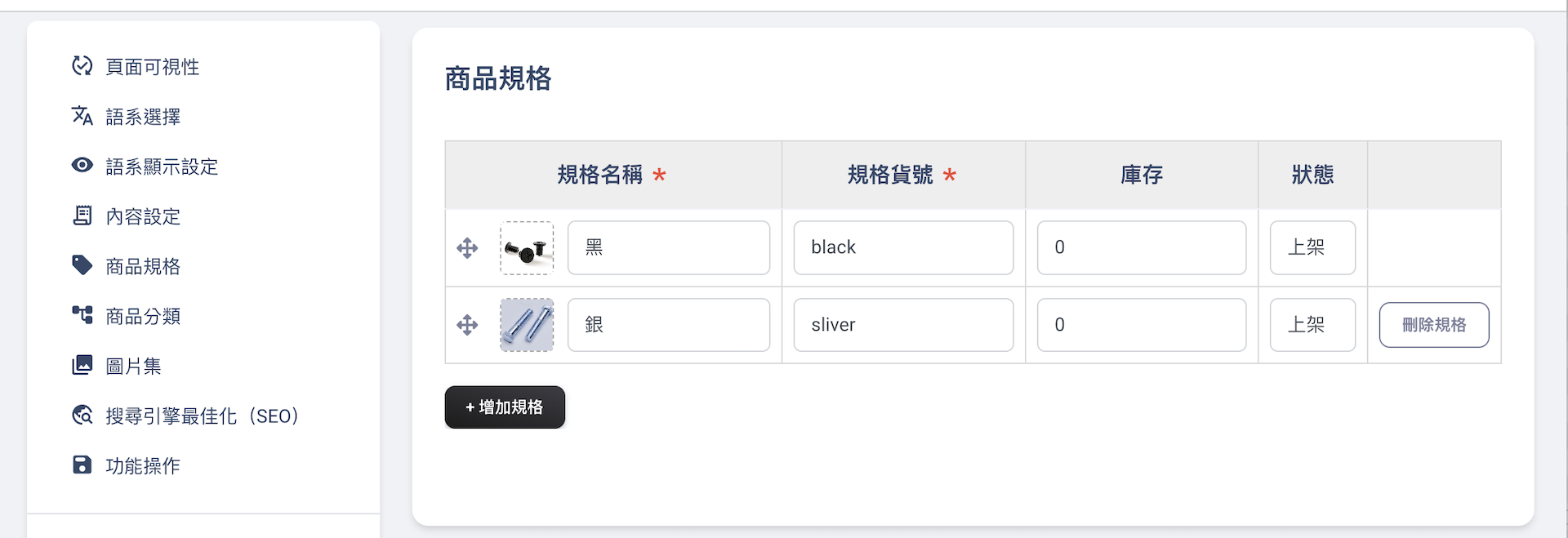This screenshot has height=538, width=1568.
Task: Click the 頁面可視性 page visibility icon
Action: [82, 65]
